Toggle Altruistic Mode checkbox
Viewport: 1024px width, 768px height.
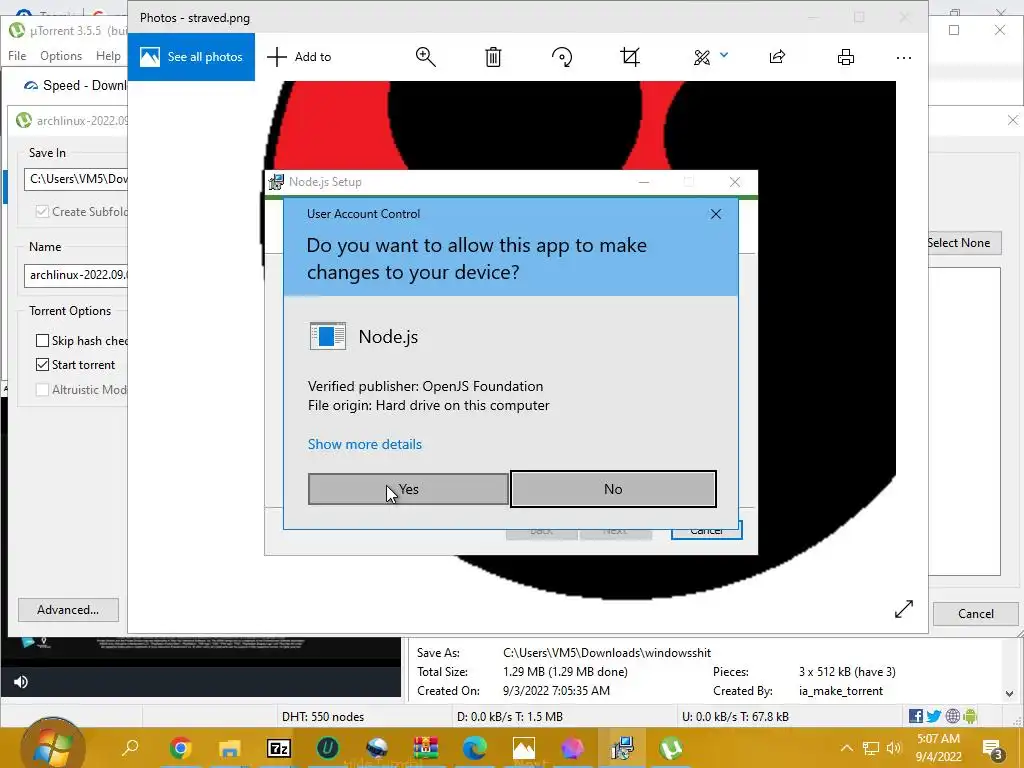[42, 390]
